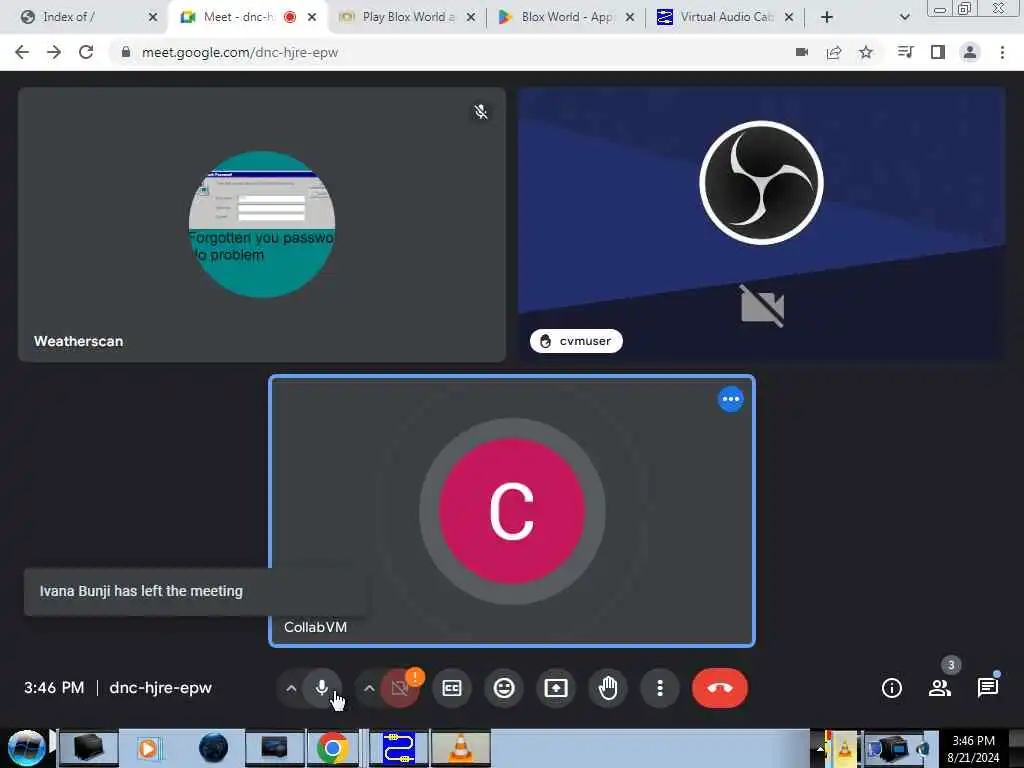This screenshot has height=768, width=1024.
Task: Bookmark this page with star
Action: [x=866, y=52]
